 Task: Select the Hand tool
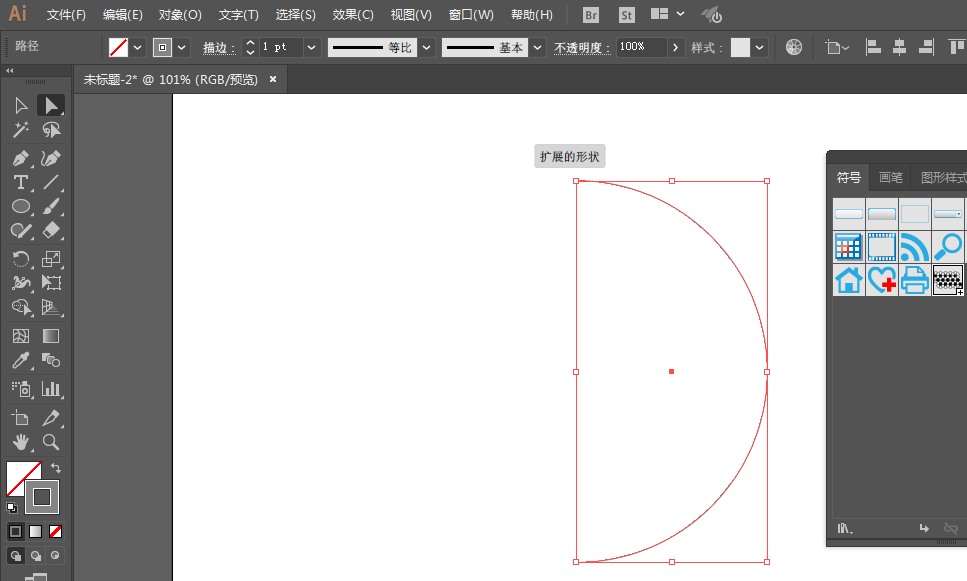click(21, 441)
